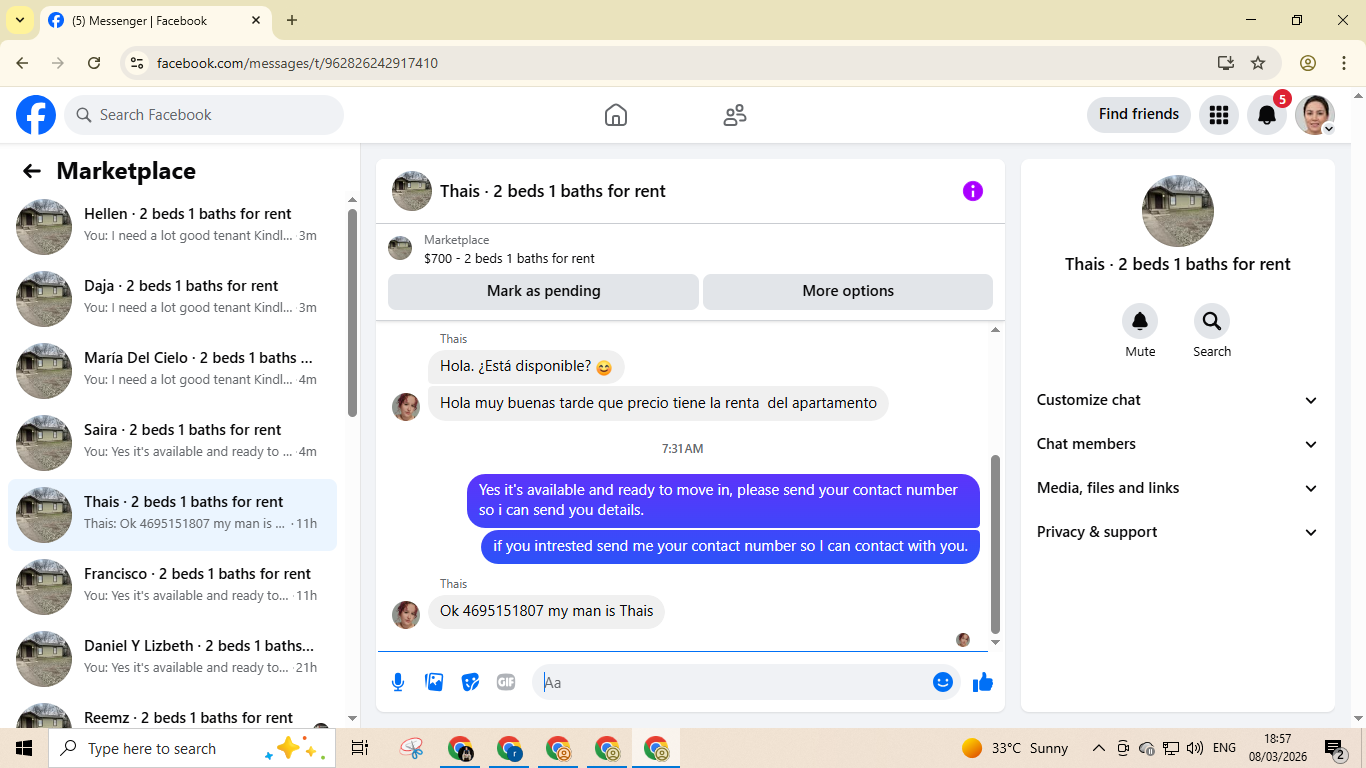Screen dimensions: 1366x768
Task: Open tab search dropdown arrow
Action: point(19,20)
